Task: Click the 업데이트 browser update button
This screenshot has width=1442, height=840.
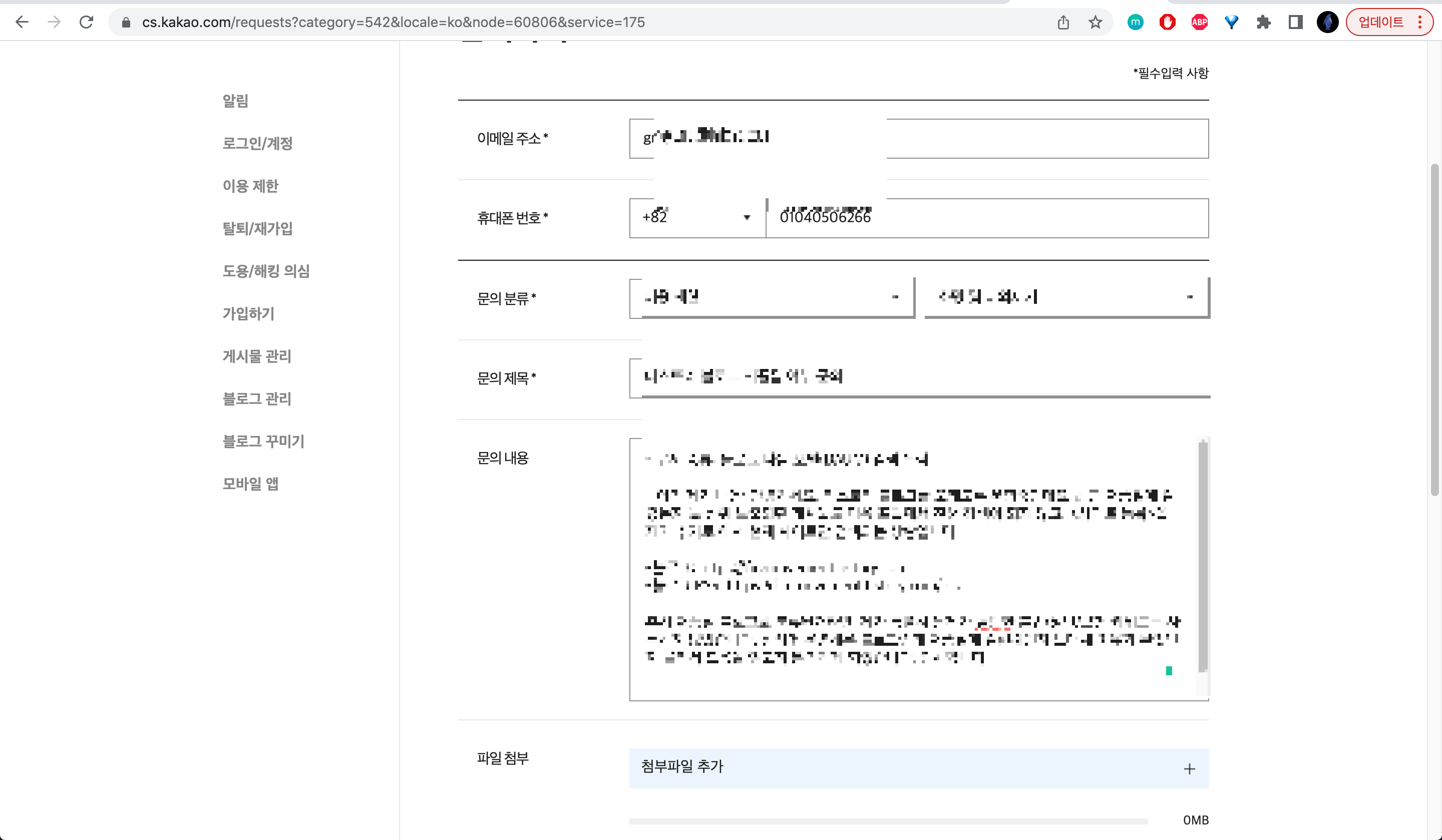Action: (x=1381, y=23)
